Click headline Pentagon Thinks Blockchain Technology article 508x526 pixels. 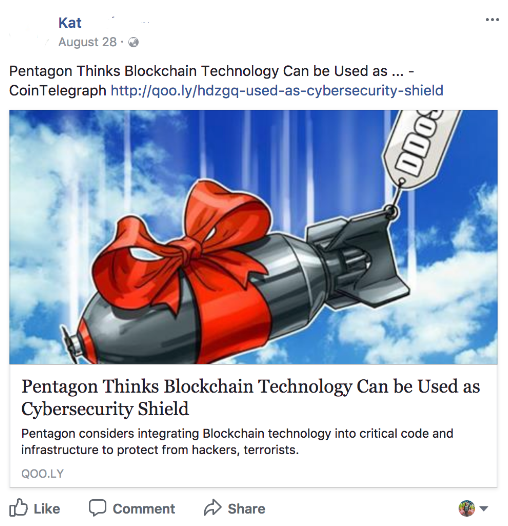(251, 397)
